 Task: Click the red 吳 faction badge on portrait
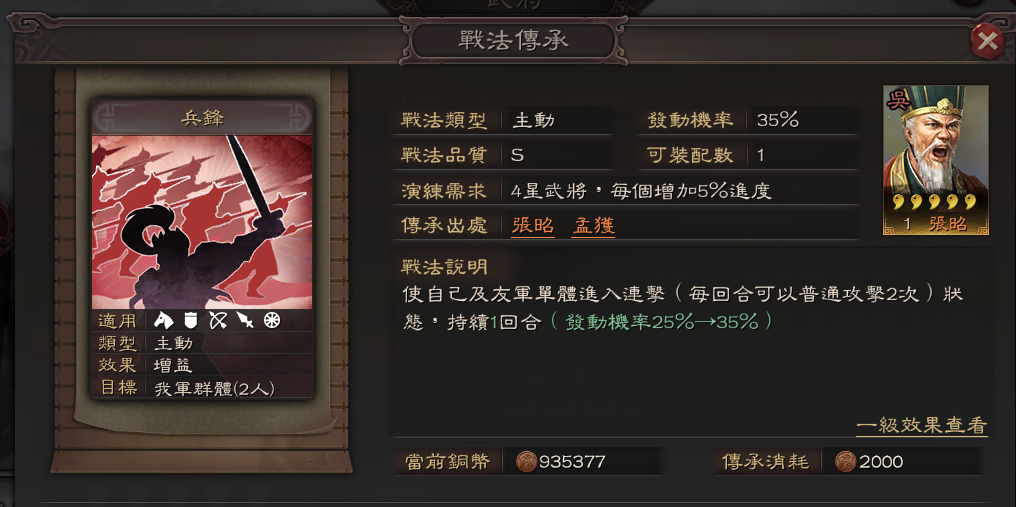click(898, 100)
